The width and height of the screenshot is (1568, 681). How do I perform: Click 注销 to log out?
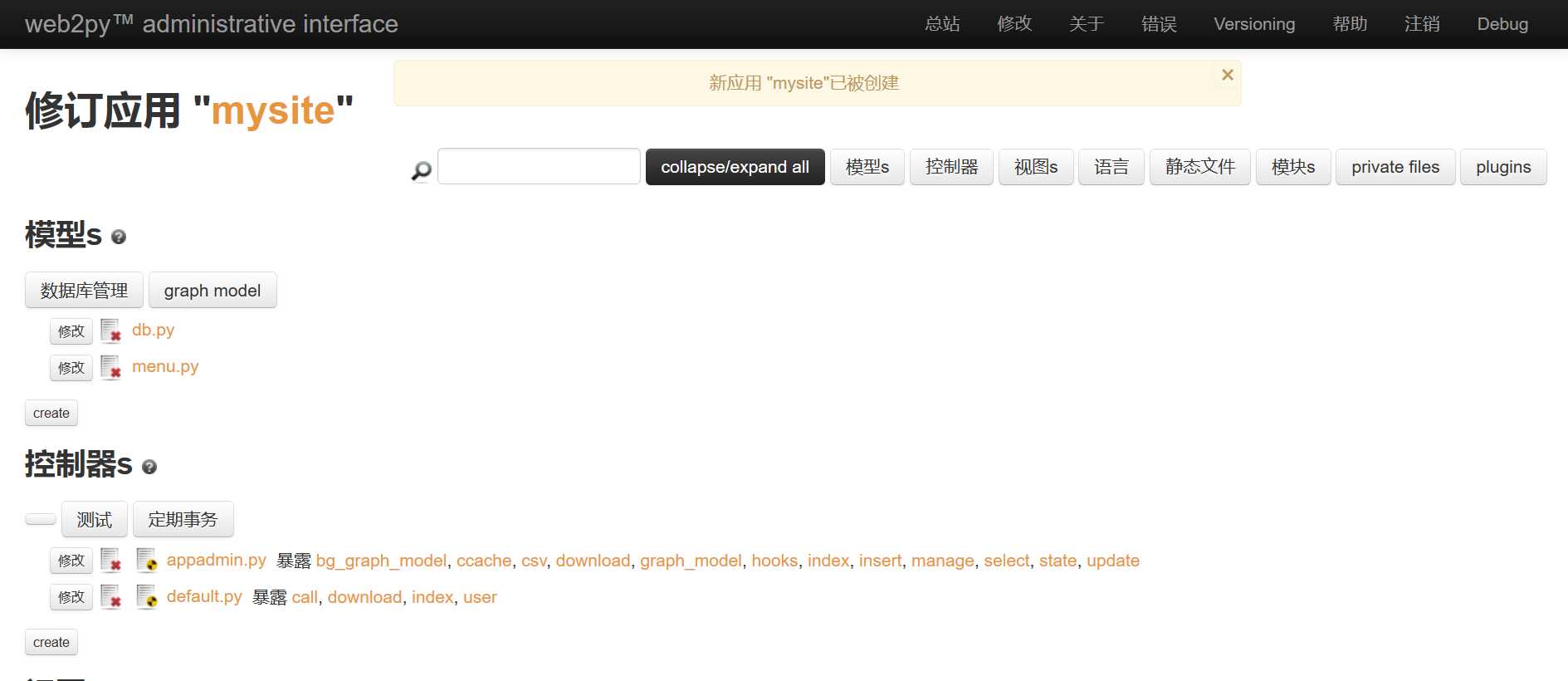tap(1422, 24)
